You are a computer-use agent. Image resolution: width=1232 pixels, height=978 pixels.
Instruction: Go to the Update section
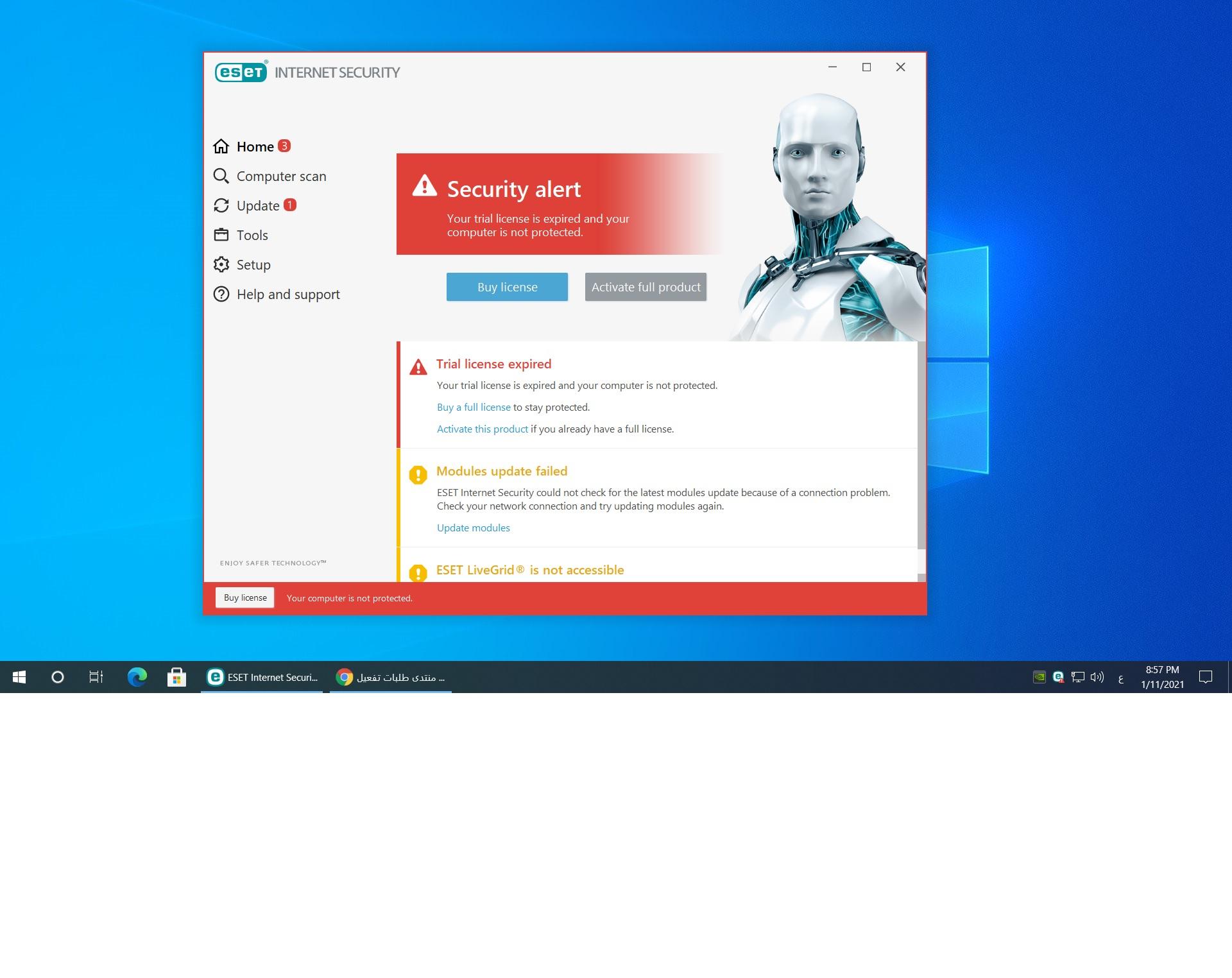tap(255, 205)
